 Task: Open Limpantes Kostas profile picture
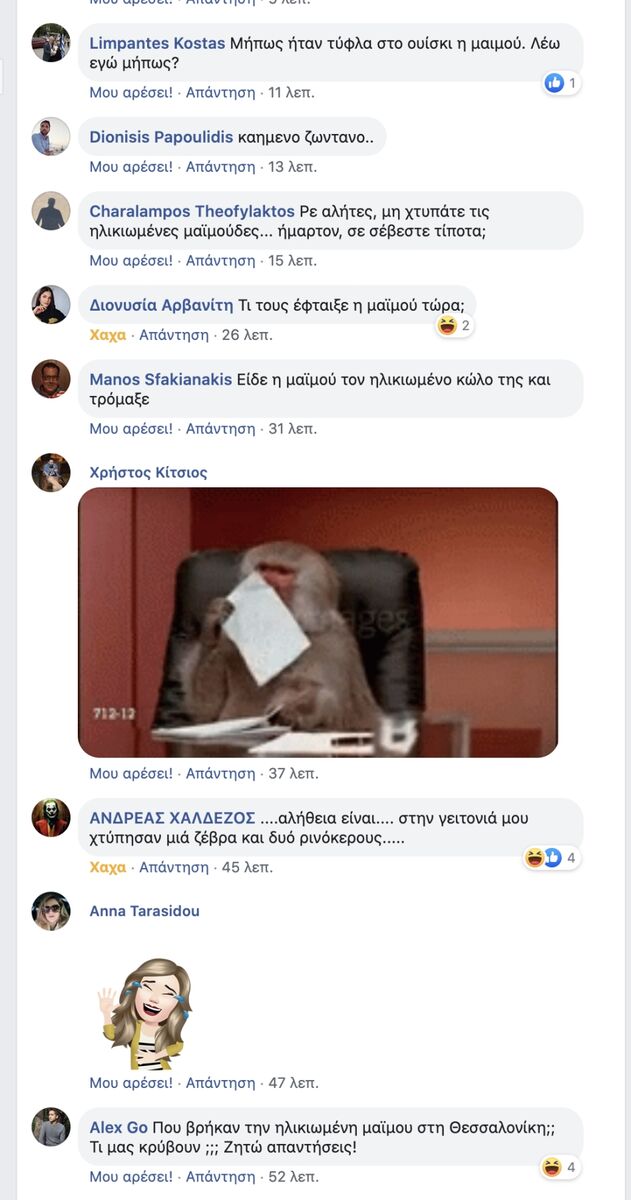pos(51,43)
